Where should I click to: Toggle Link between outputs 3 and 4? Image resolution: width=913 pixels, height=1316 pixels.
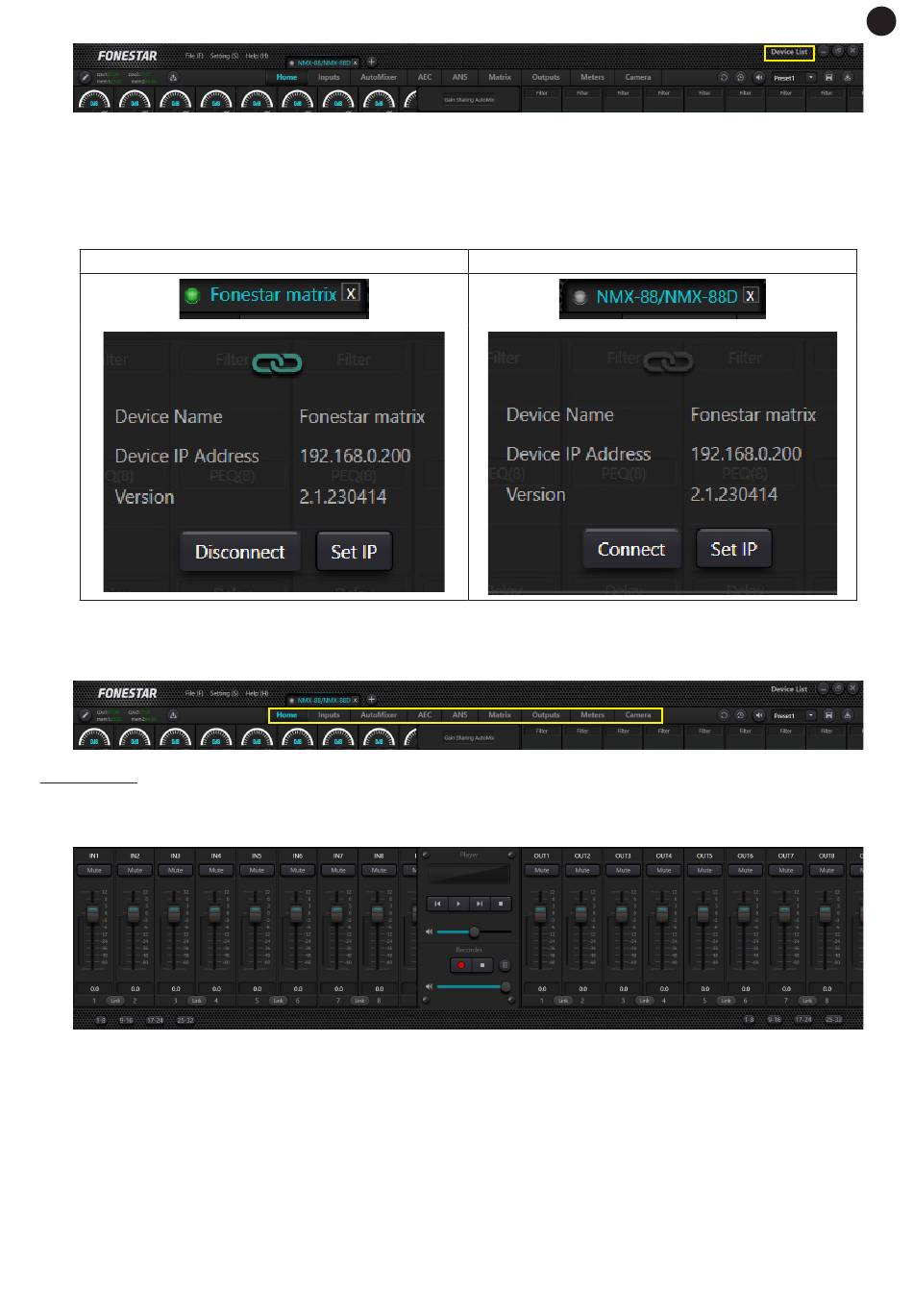(x=644, y=1001)
